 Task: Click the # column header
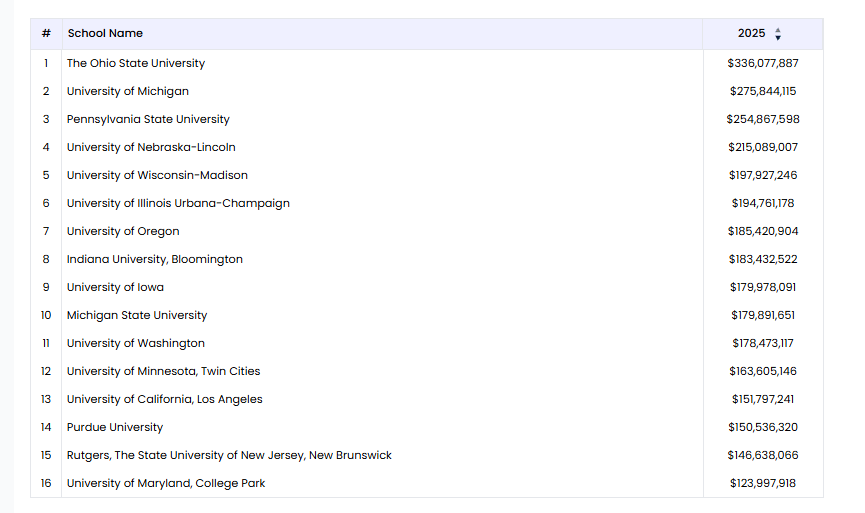click(x=46, y=33)
